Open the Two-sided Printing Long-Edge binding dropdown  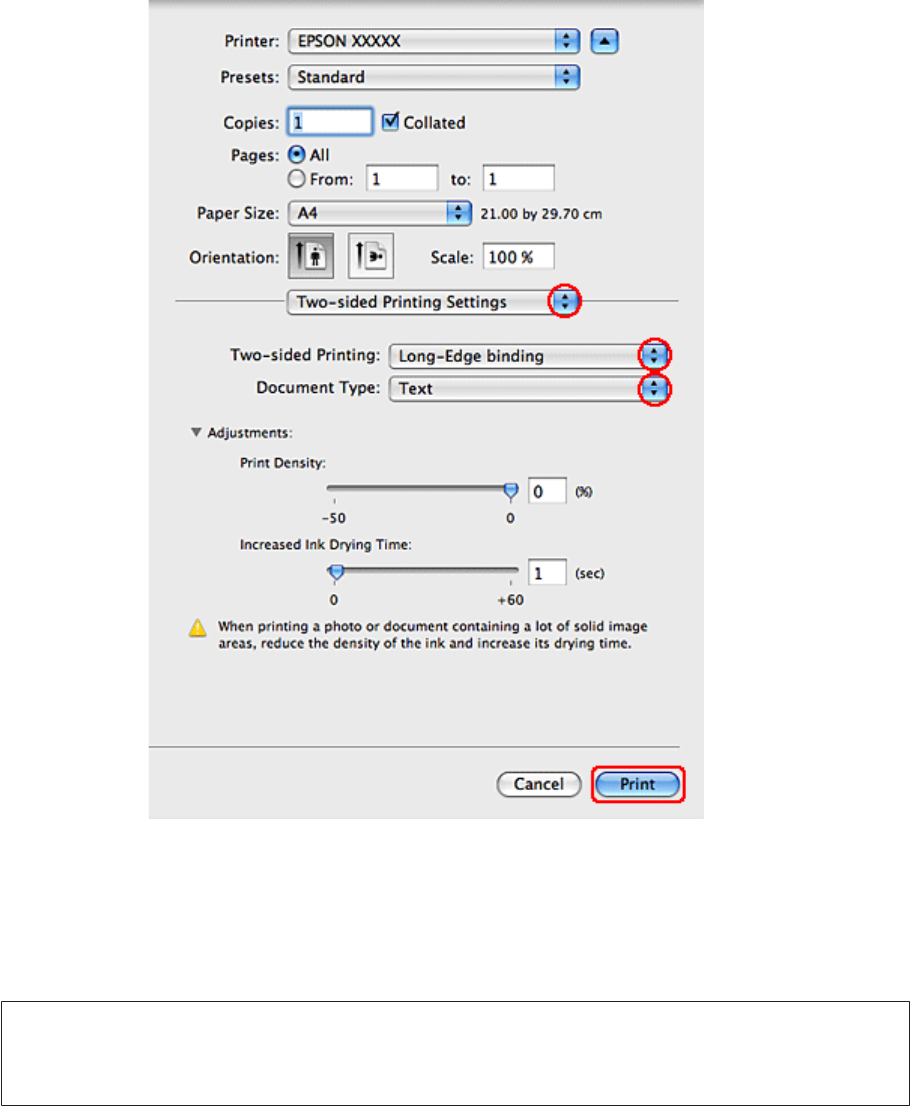(528, 355)
